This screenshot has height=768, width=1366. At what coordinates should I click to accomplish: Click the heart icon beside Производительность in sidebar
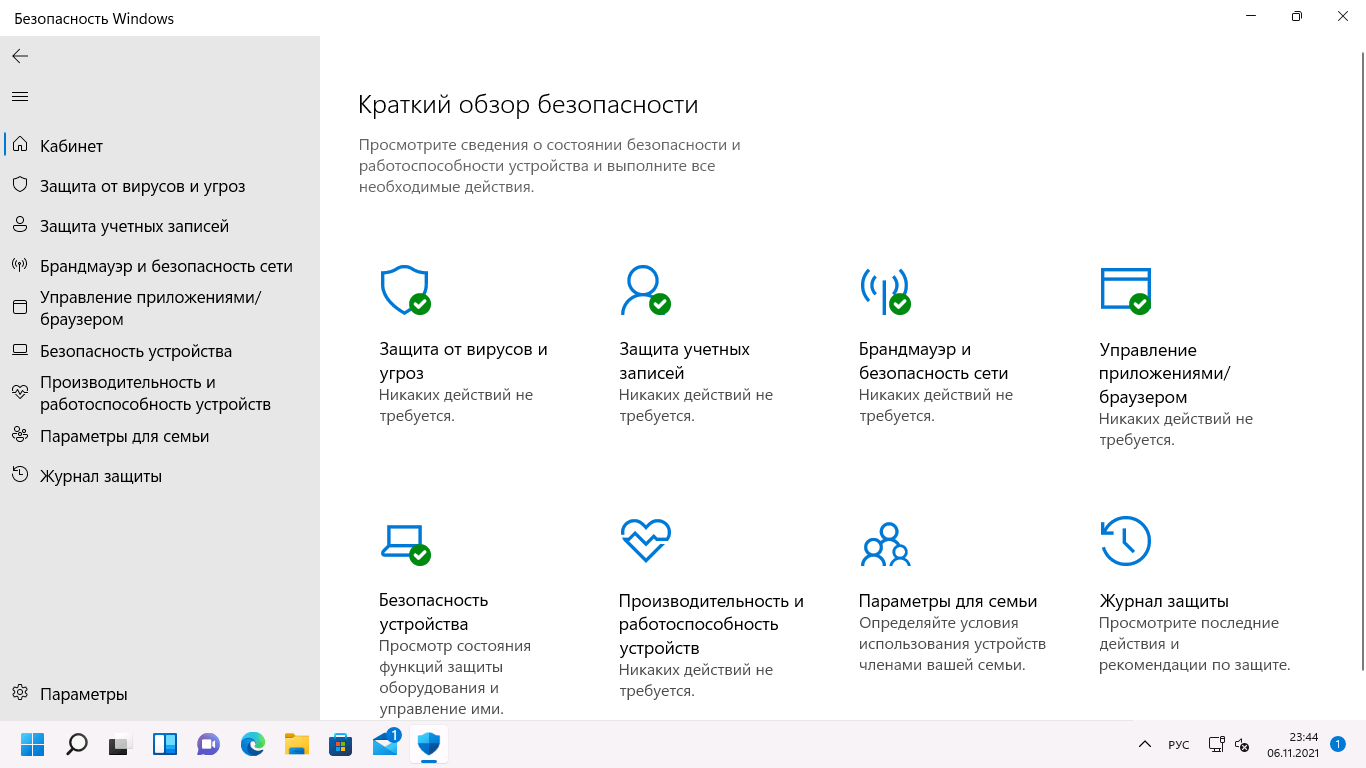click(x=19, y=392)
